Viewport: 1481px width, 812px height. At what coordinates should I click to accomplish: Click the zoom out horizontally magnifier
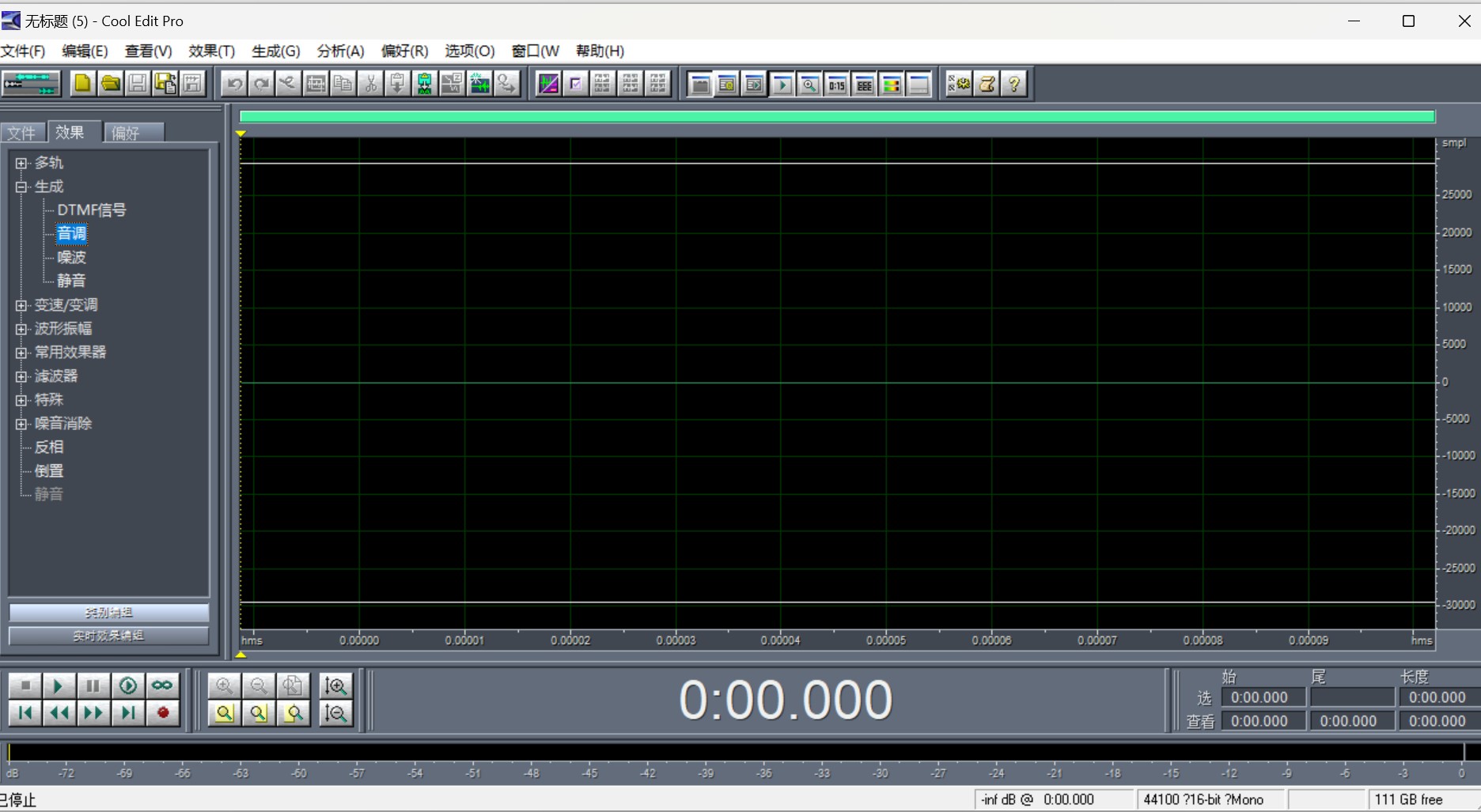point(259,685)
